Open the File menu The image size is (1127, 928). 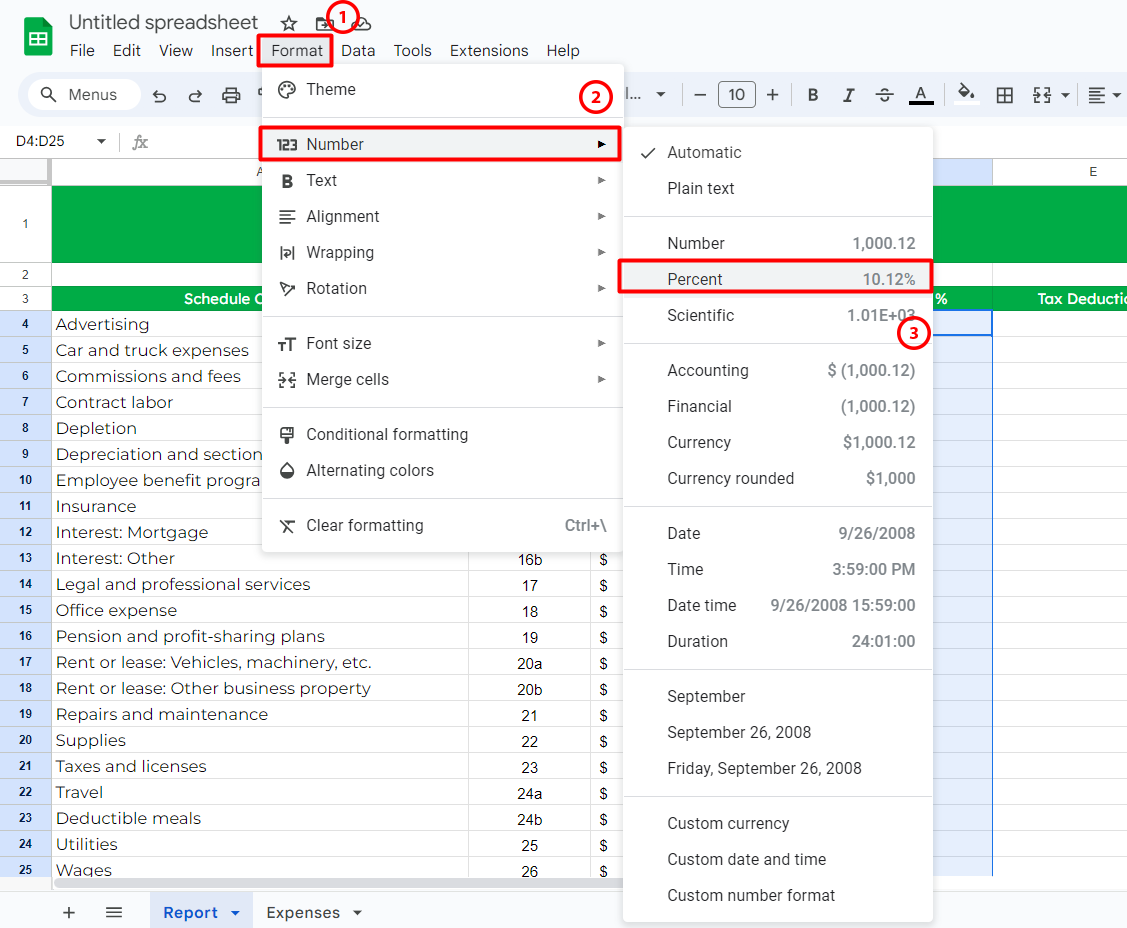(x=82, y=51)
